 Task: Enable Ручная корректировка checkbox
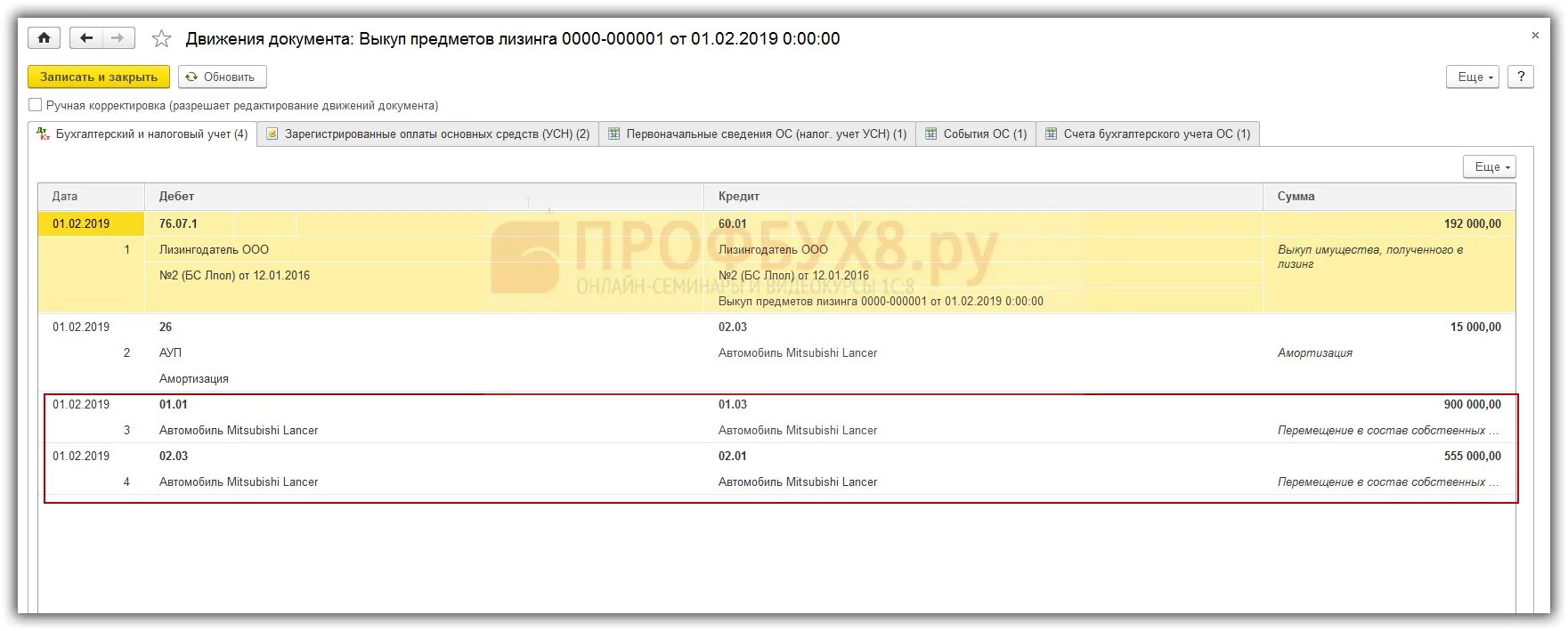click(x=36, y=105)
